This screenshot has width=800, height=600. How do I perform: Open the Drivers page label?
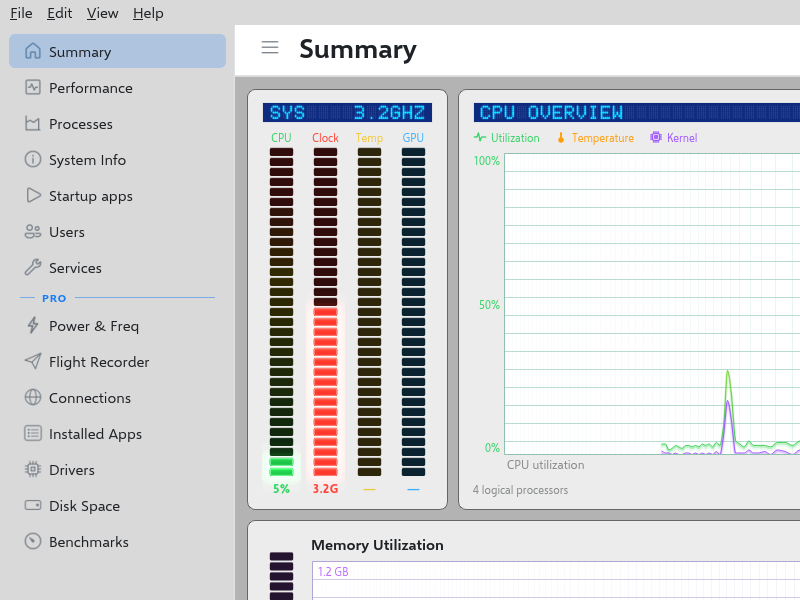click(x=71, y=470)
